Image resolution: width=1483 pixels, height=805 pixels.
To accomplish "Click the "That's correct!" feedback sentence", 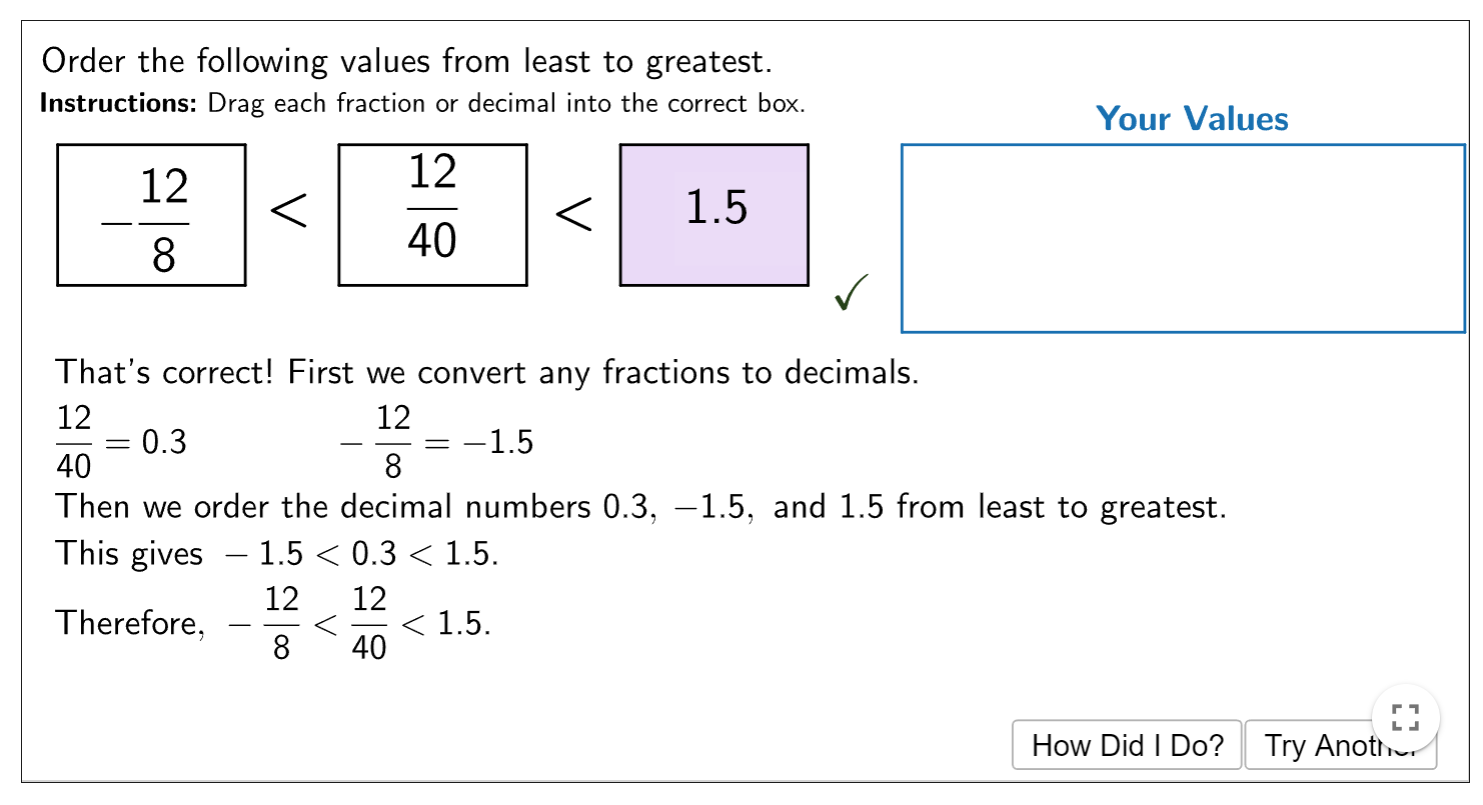I will (x=487, y=373).
